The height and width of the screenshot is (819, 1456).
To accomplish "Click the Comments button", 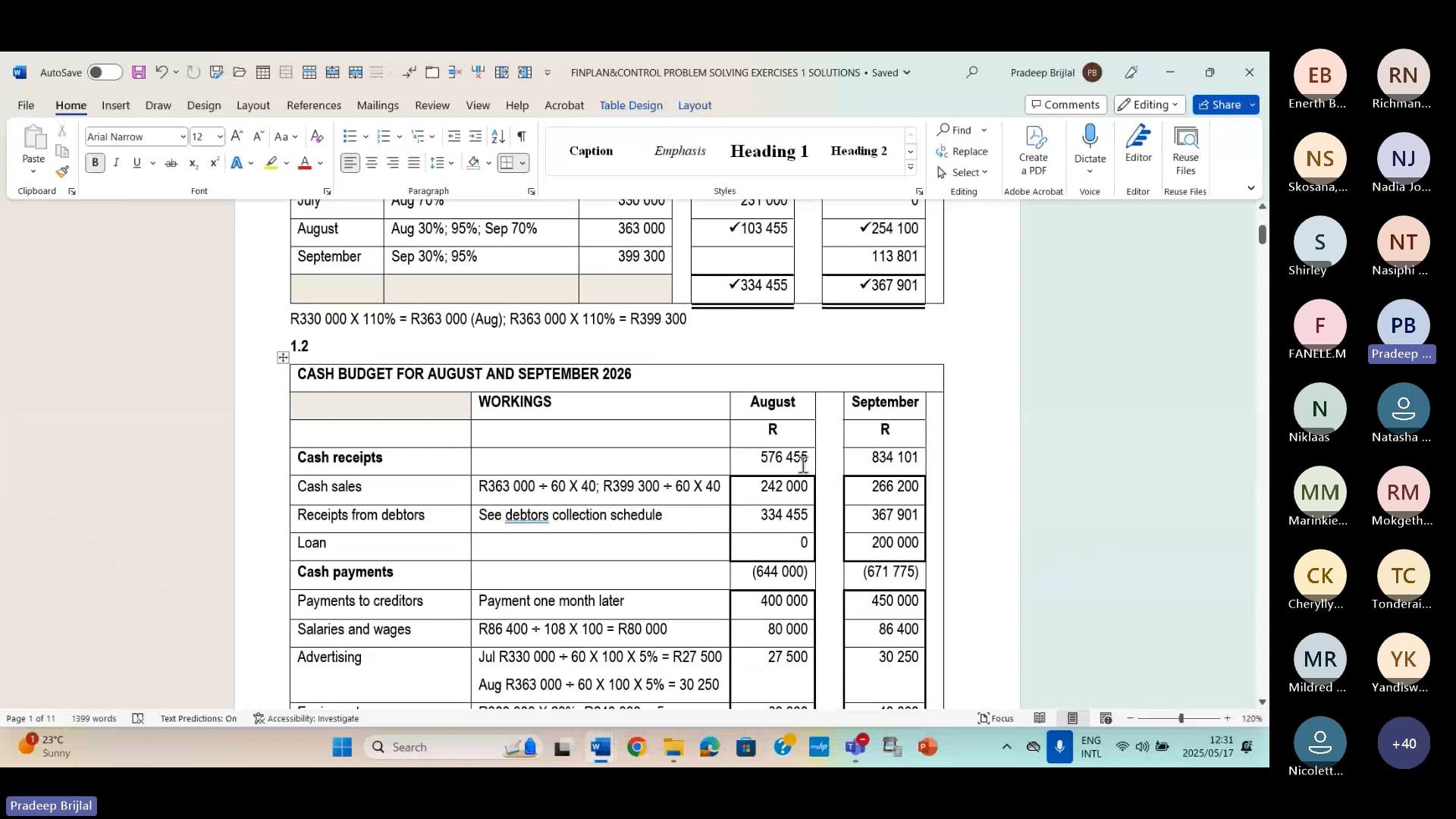I will (x=1065, y=105).
